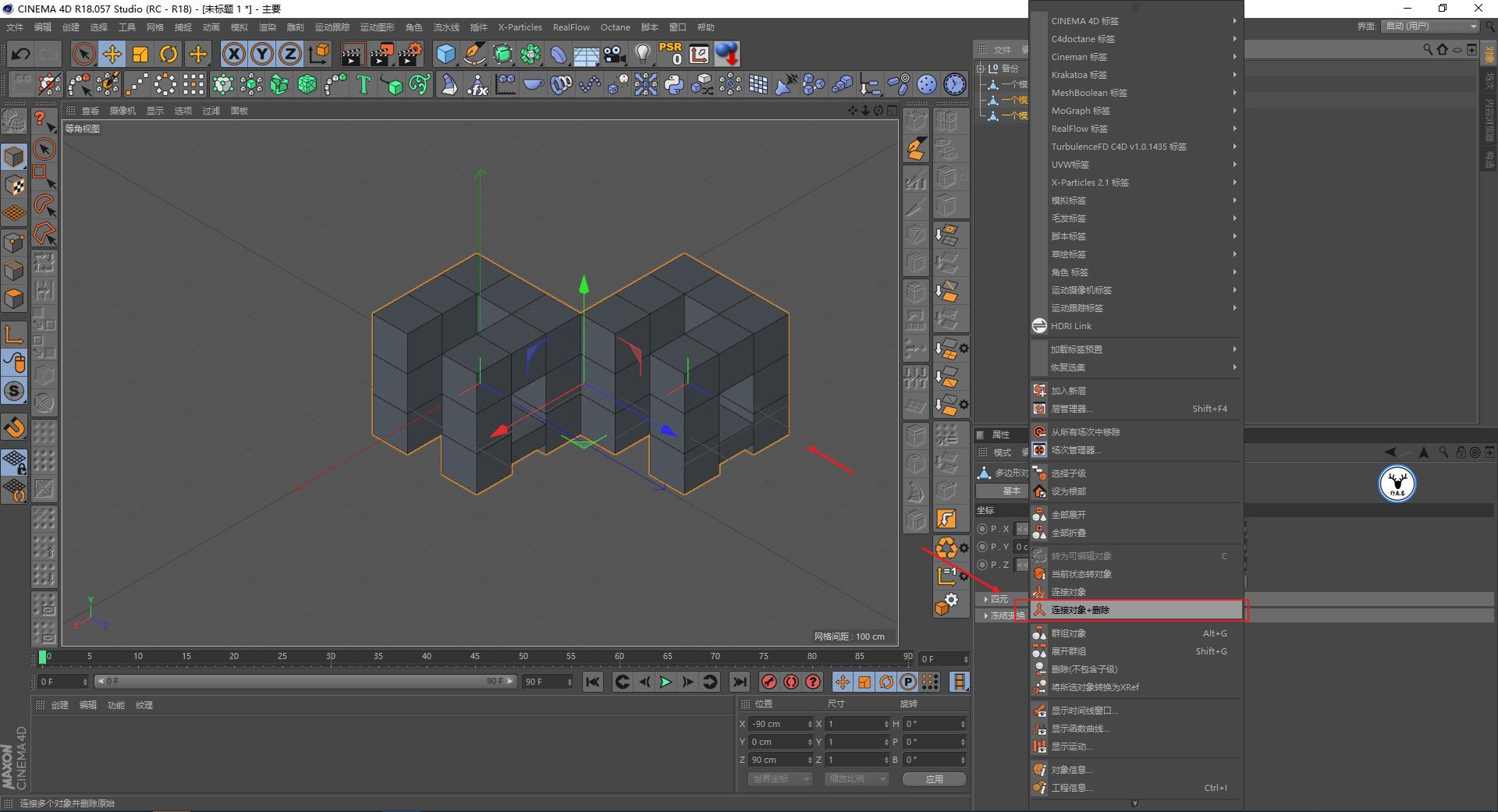This screenshot has height=812, width=1498.
Task: Click the Light bulb object icon
Action: [x=642, y=54]
